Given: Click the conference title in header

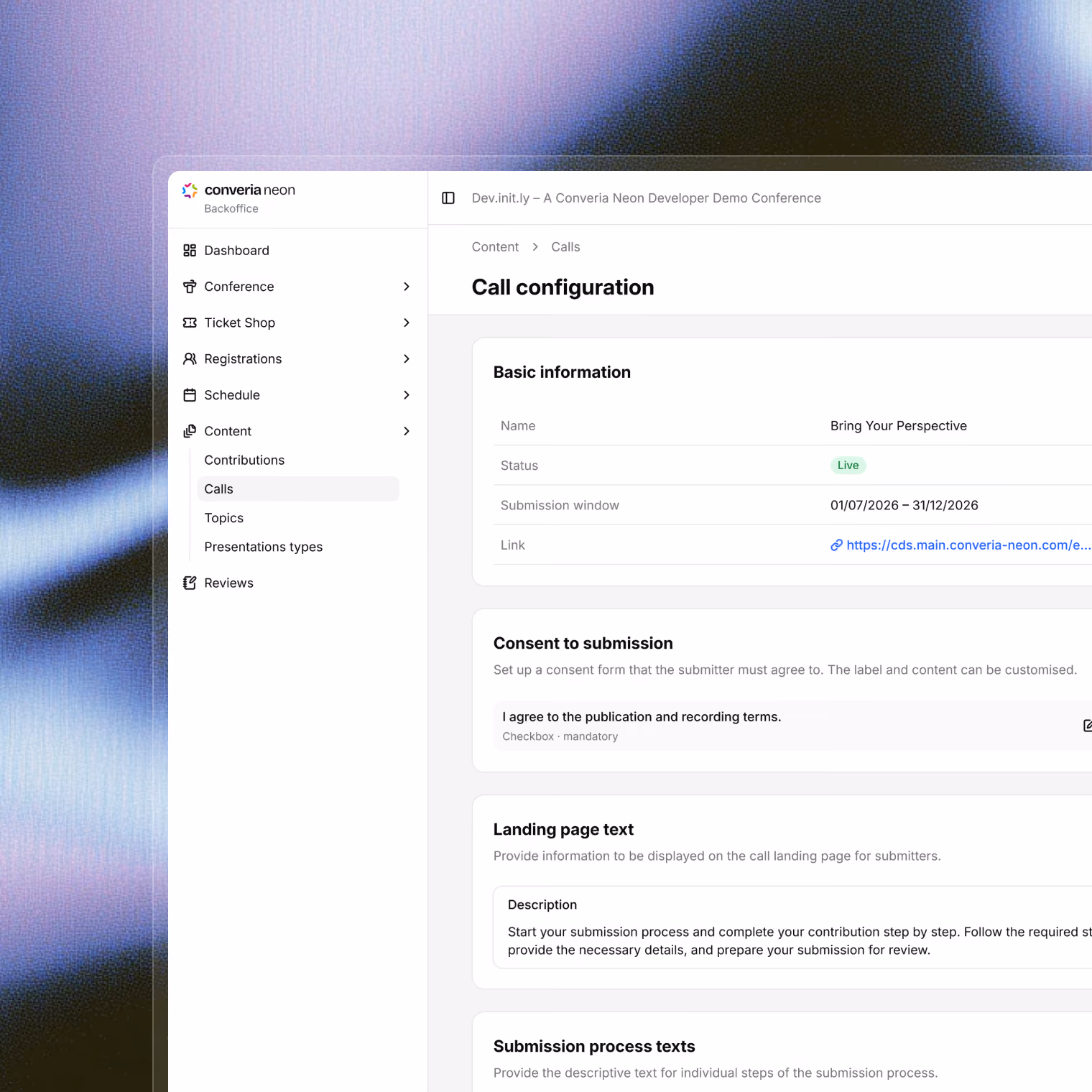Looking at the screenshot, I should click(646, 198).
